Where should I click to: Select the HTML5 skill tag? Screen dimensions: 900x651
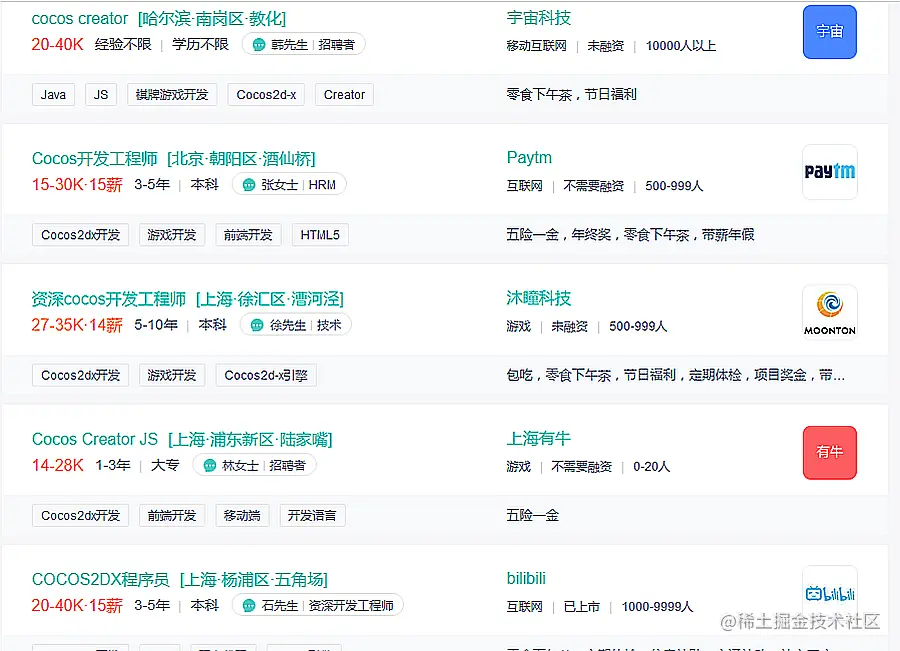[x=320, y=235]
